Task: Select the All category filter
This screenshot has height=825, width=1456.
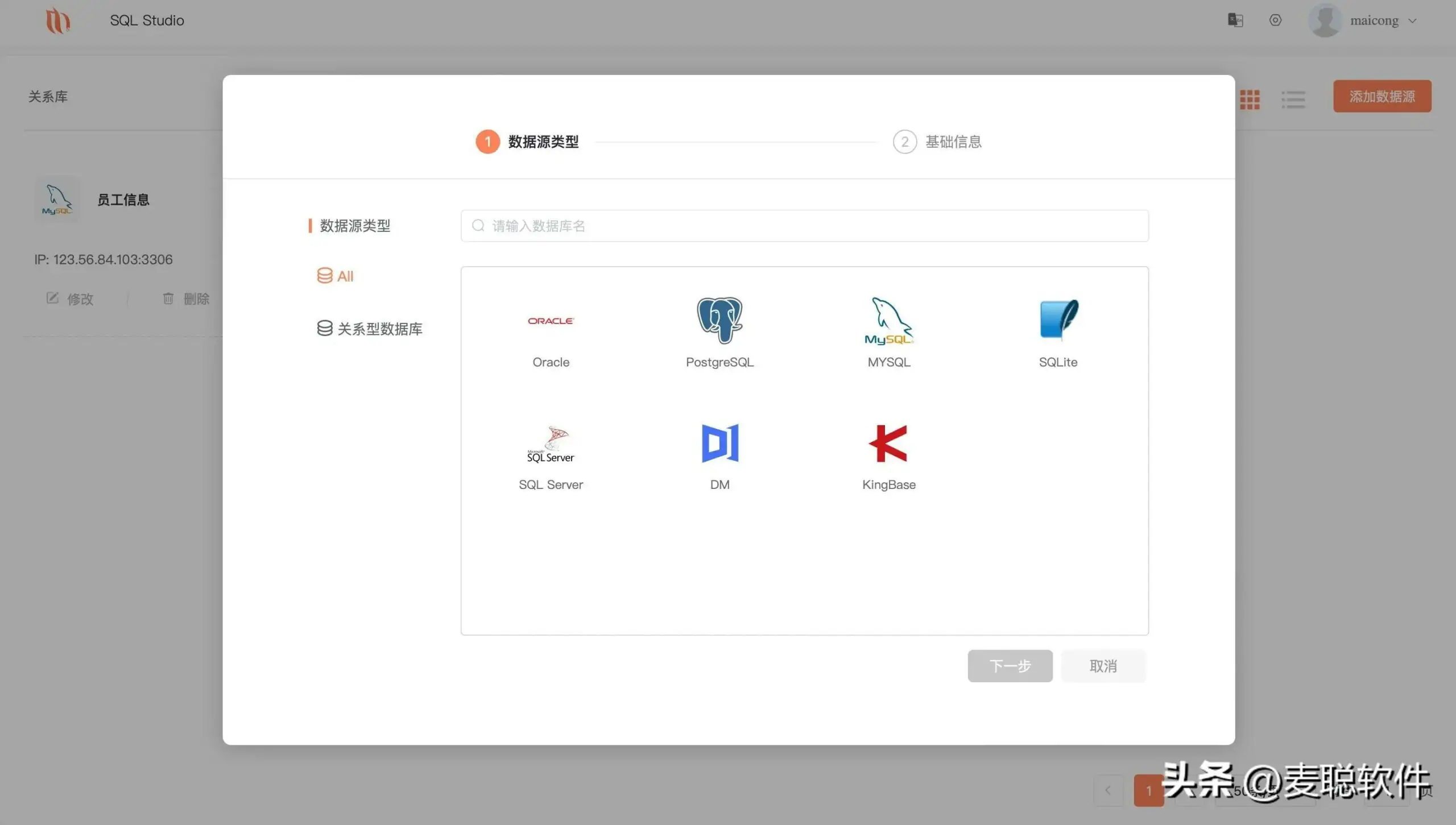Action: click(x=336, y=276)
